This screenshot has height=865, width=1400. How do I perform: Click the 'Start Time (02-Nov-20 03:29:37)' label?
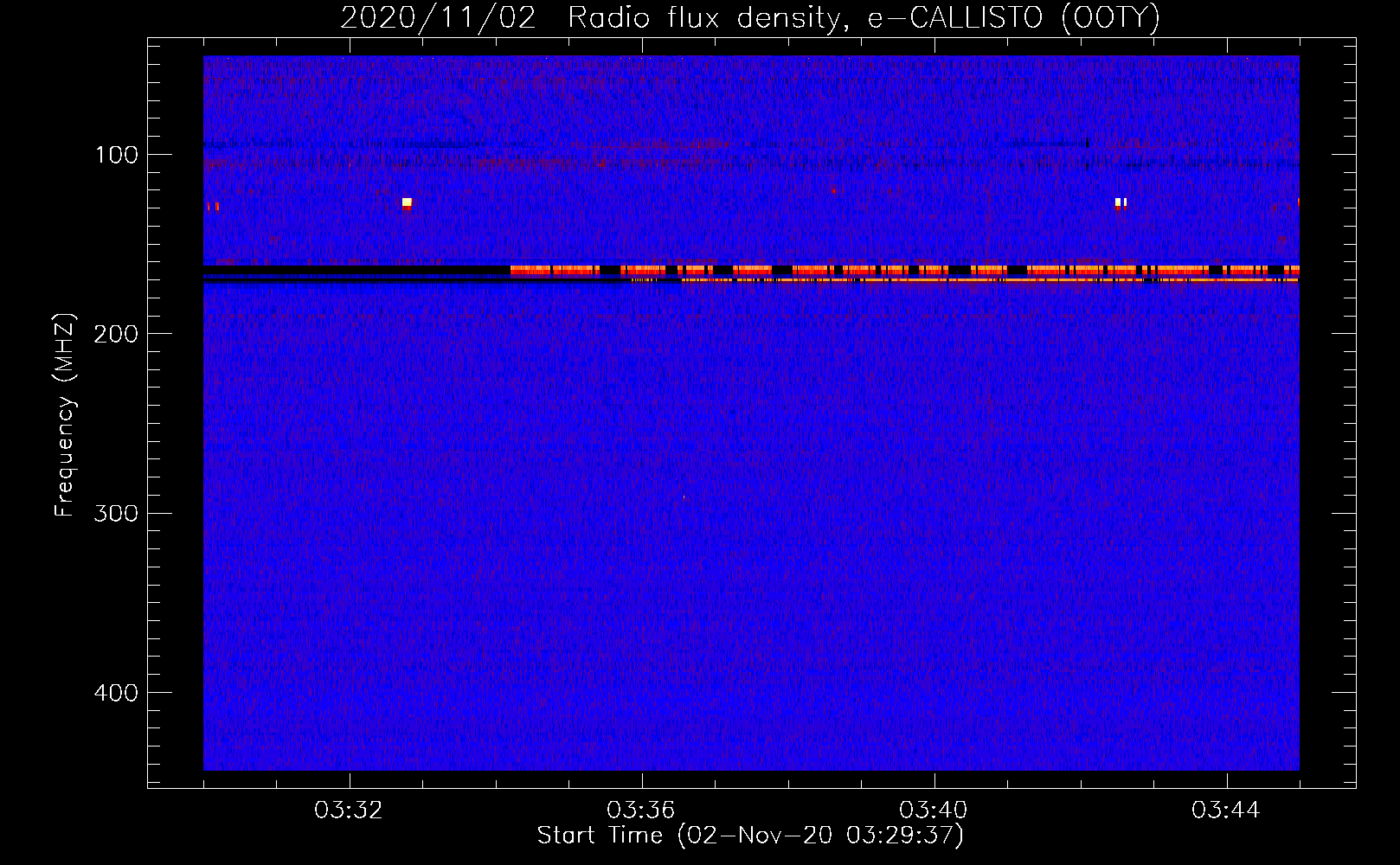[x=750, y=836]
